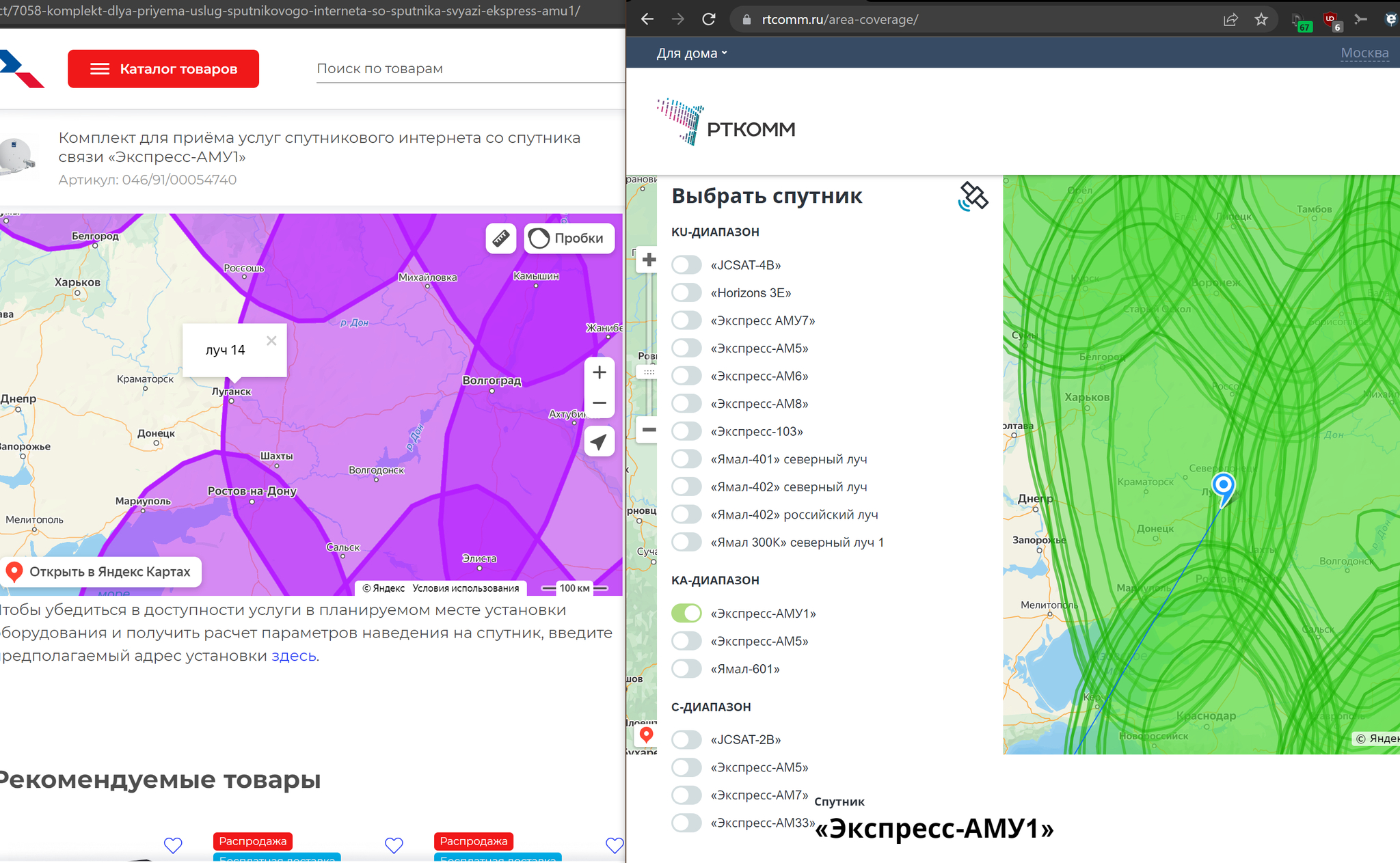
Task: Click the Волгоград label on purple map
Action: (x=492, y=381)
